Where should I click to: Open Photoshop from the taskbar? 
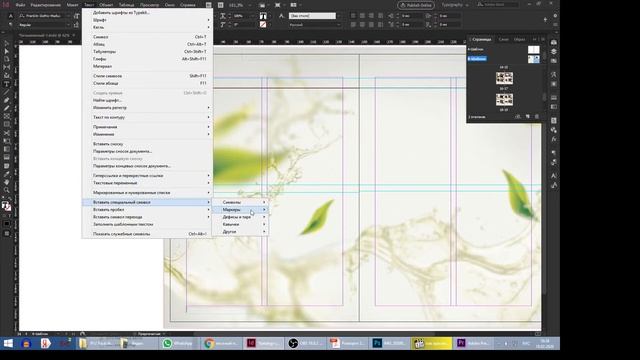[389, 343]
